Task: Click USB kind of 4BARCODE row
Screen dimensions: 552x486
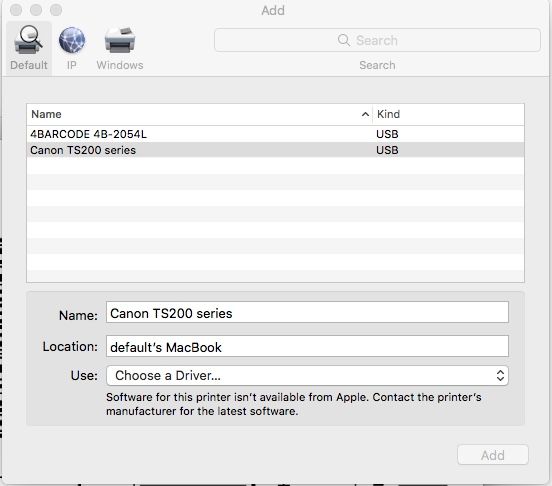Action: 387,134
